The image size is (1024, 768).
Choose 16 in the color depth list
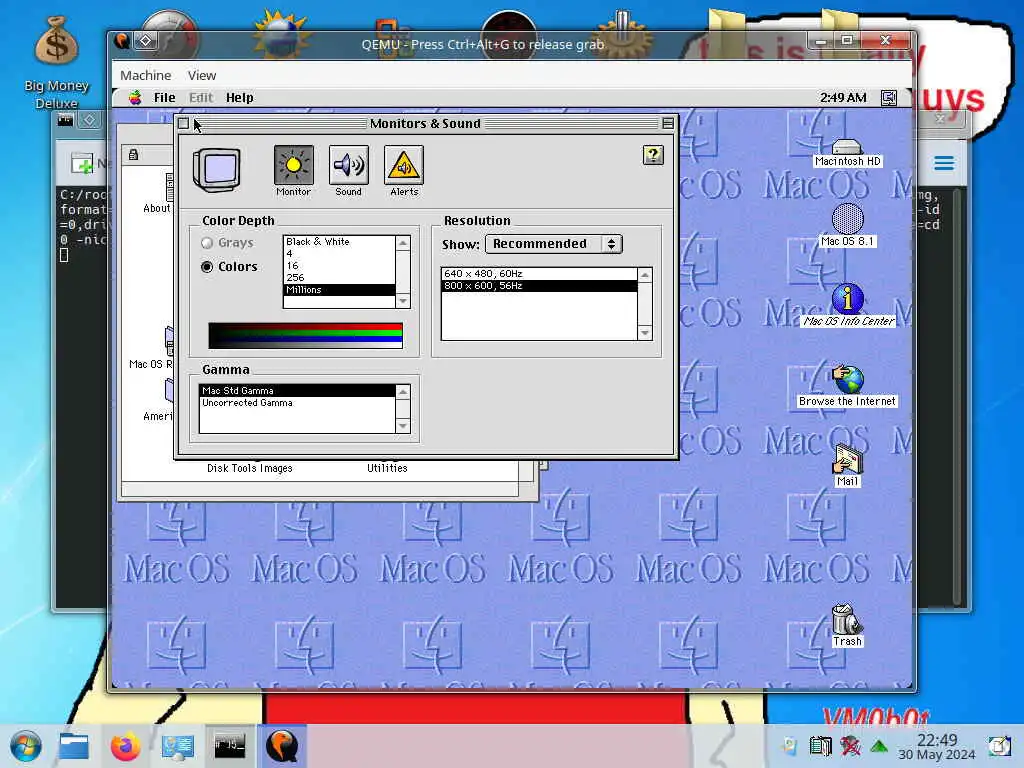[339, 266]
